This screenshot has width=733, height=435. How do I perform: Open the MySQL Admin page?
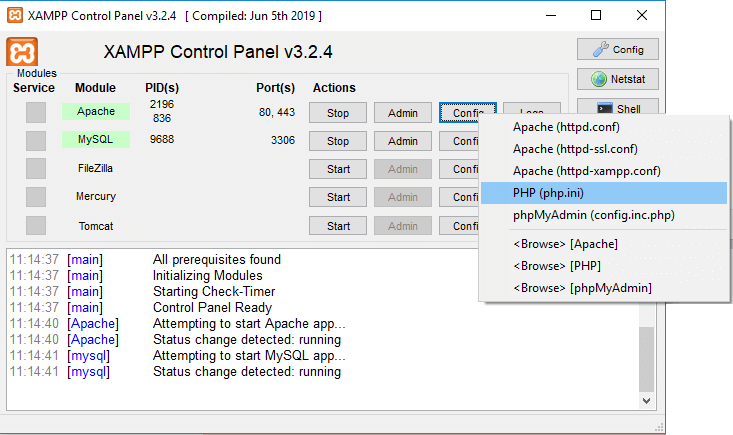[x=402, y=141]
